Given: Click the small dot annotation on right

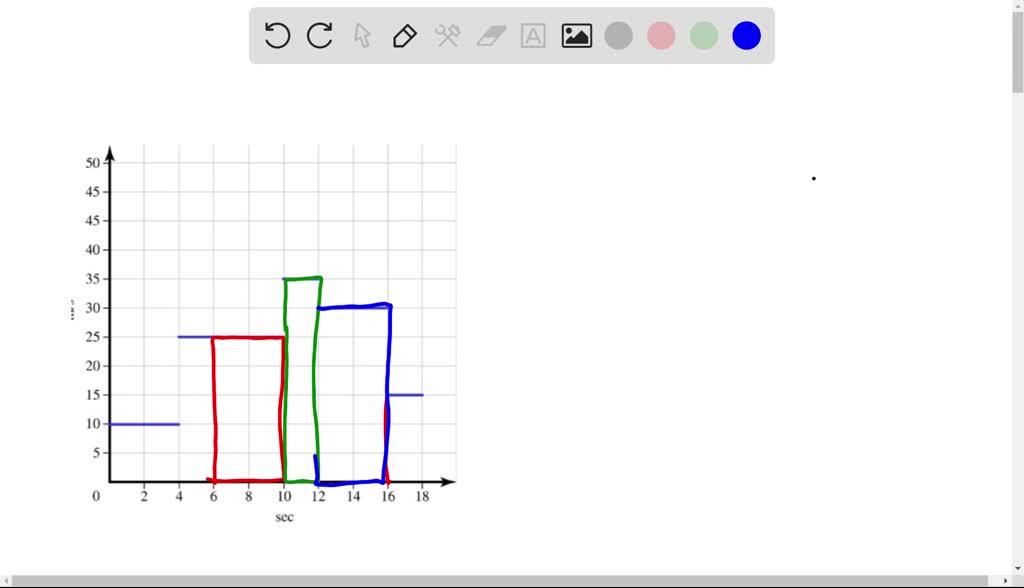Looking at the screenshot, I should click(813, 177).
